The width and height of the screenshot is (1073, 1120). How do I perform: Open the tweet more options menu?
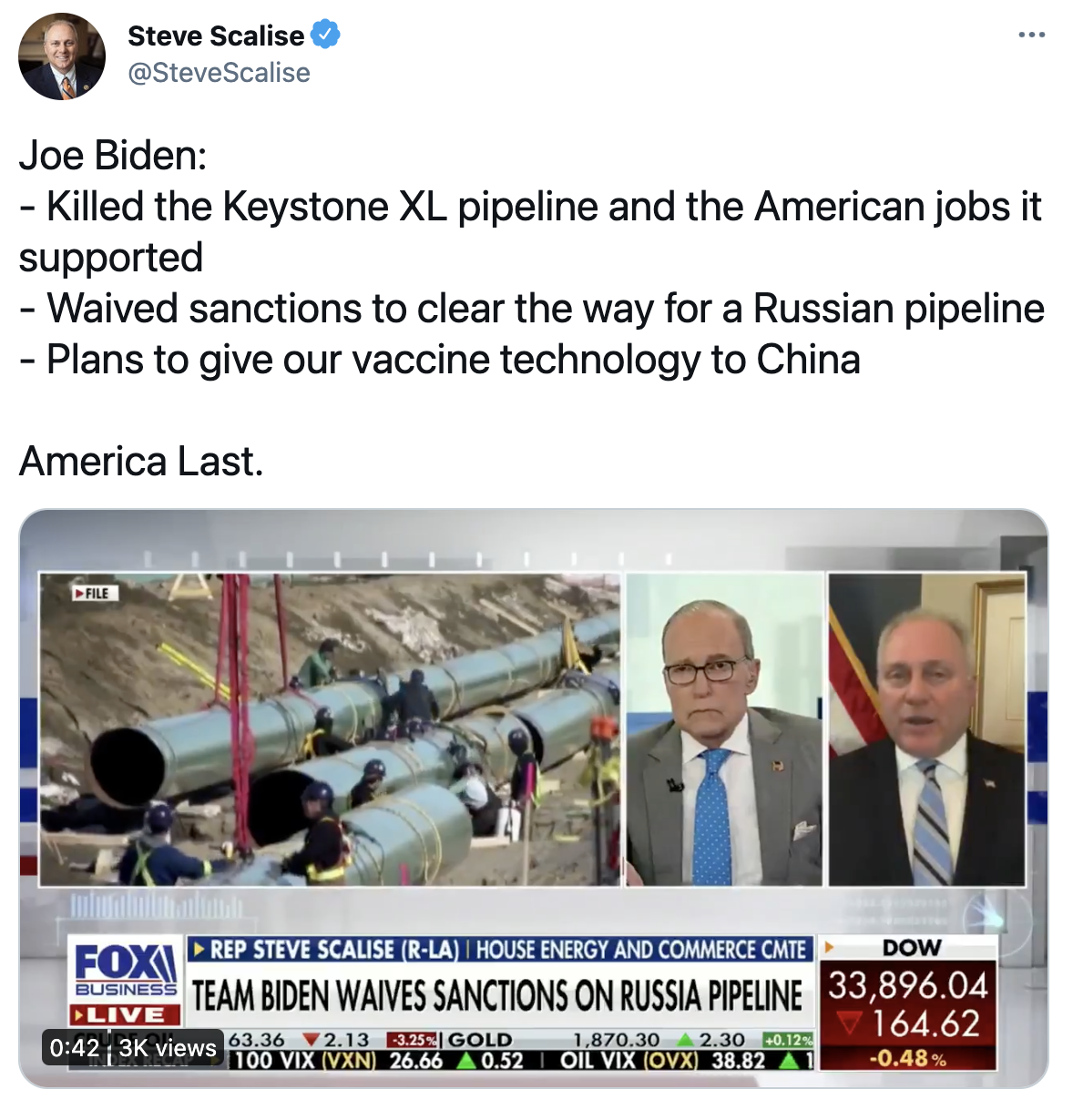point(1032,36)
